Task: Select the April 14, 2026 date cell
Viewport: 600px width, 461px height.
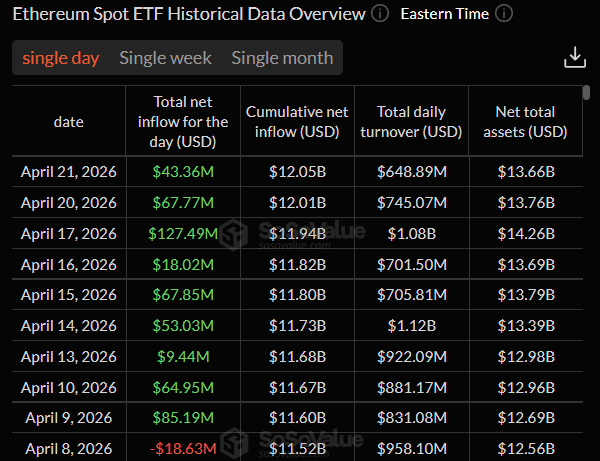Action: (x=69, y=326)
